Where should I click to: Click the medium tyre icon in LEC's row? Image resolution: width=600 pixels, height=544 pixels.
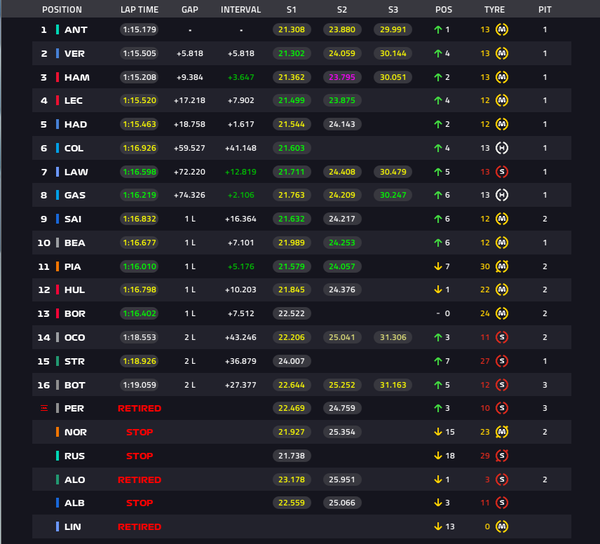(502, 100)
